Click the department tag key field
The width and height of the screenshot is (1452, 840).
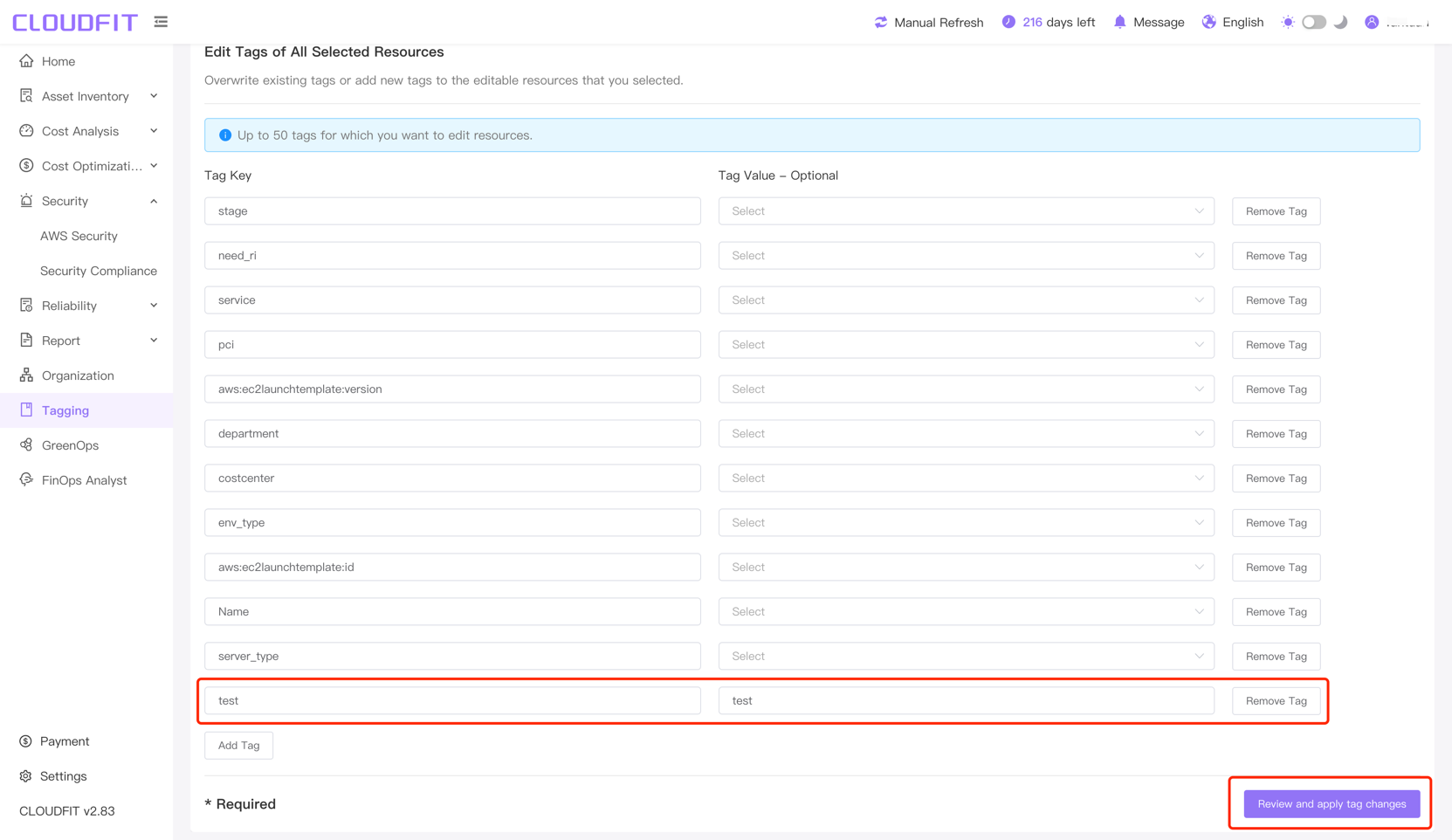click(x=452, y=434)
